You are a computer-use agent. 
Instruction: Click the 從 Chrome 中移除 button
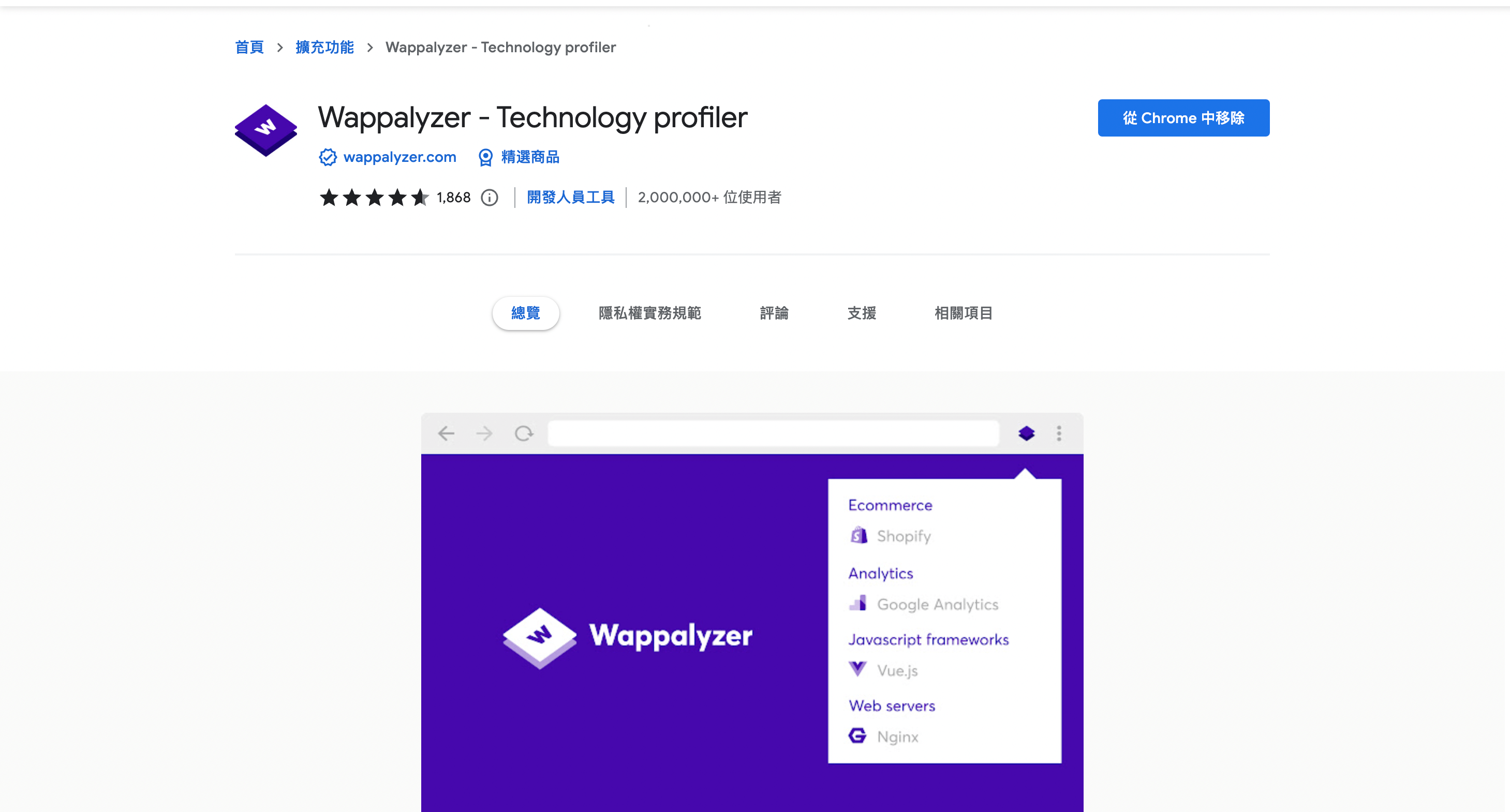point(1183,118)
